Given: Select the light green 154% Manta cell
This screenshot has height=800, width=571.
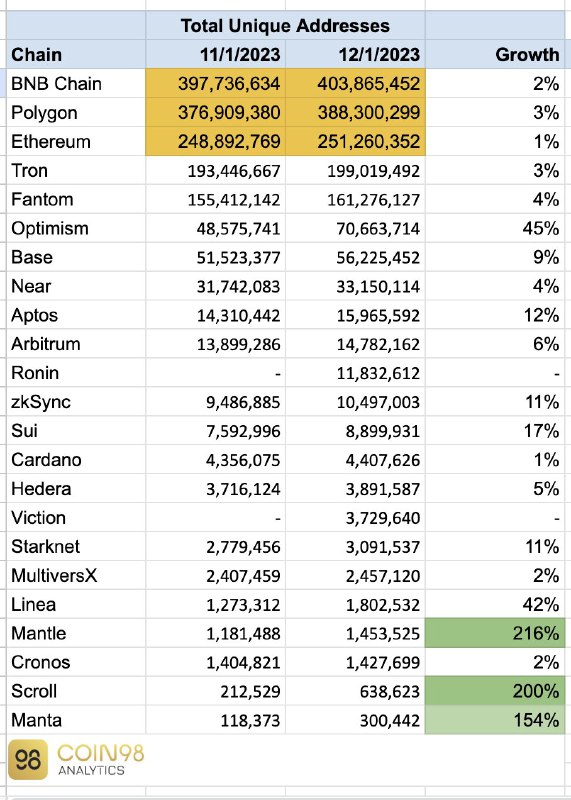Looking at the screenshot, I should pos(495,720).
